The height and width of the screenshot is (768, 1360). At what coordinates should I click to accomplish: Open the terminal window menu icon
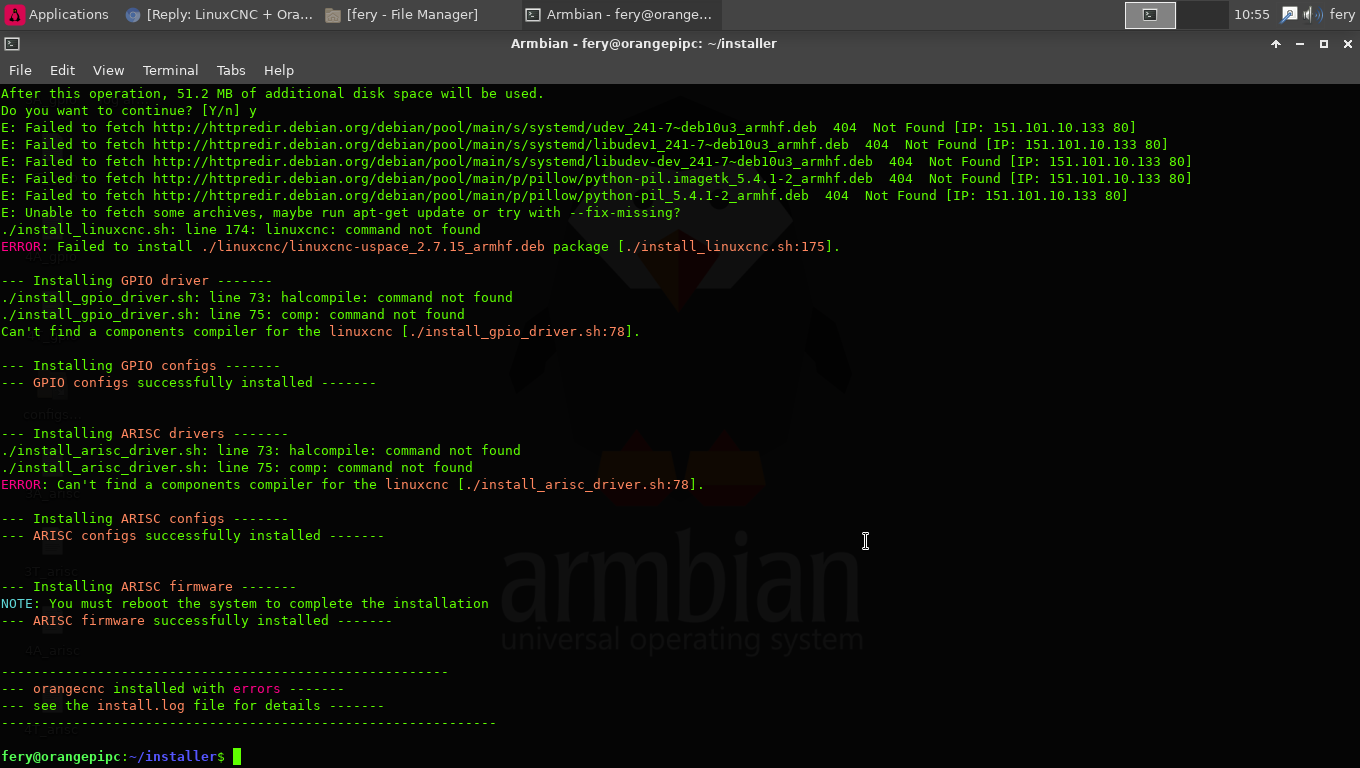pos(12,44)
